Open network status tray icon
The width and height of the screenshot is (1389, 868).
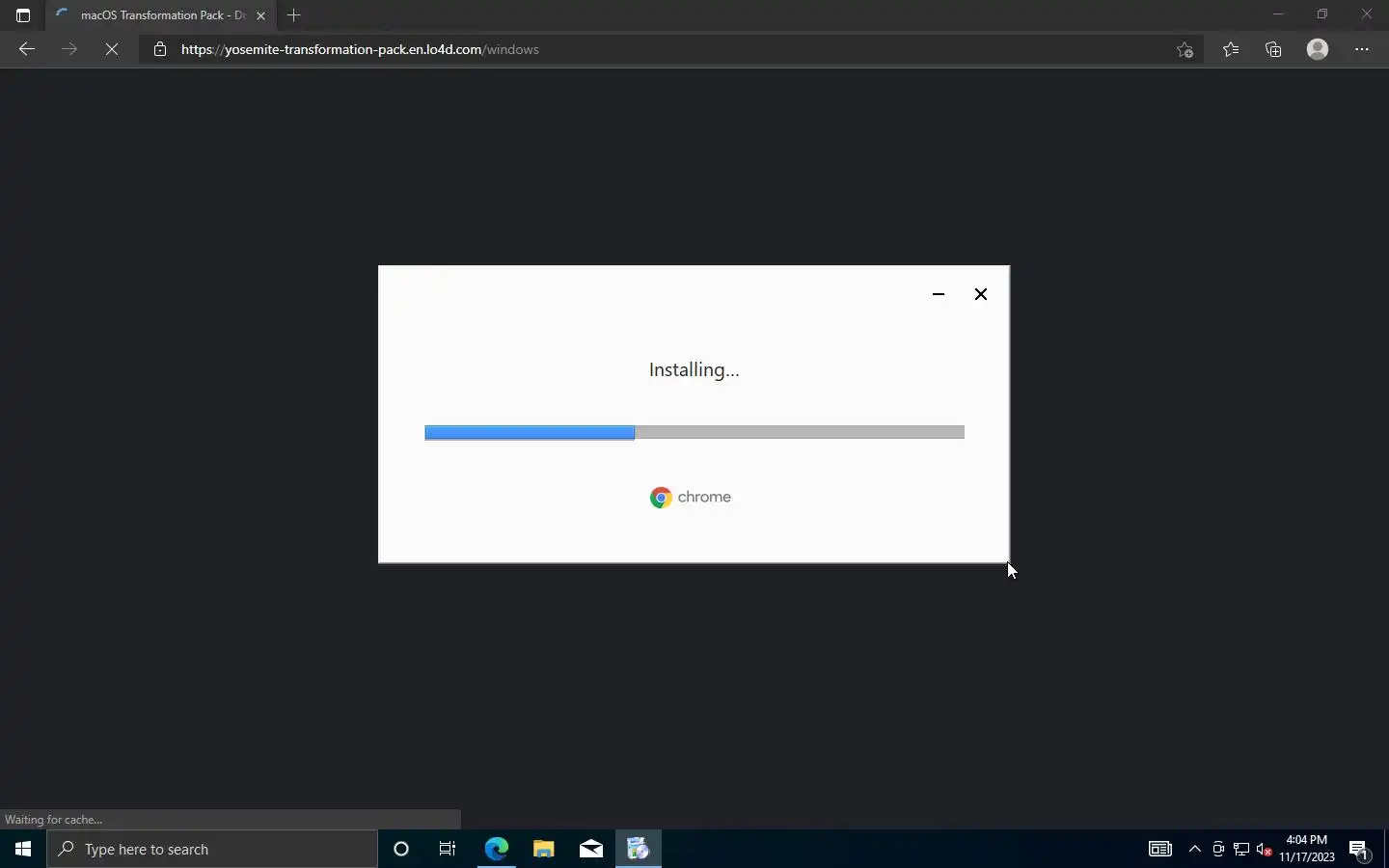[1241, 849]
